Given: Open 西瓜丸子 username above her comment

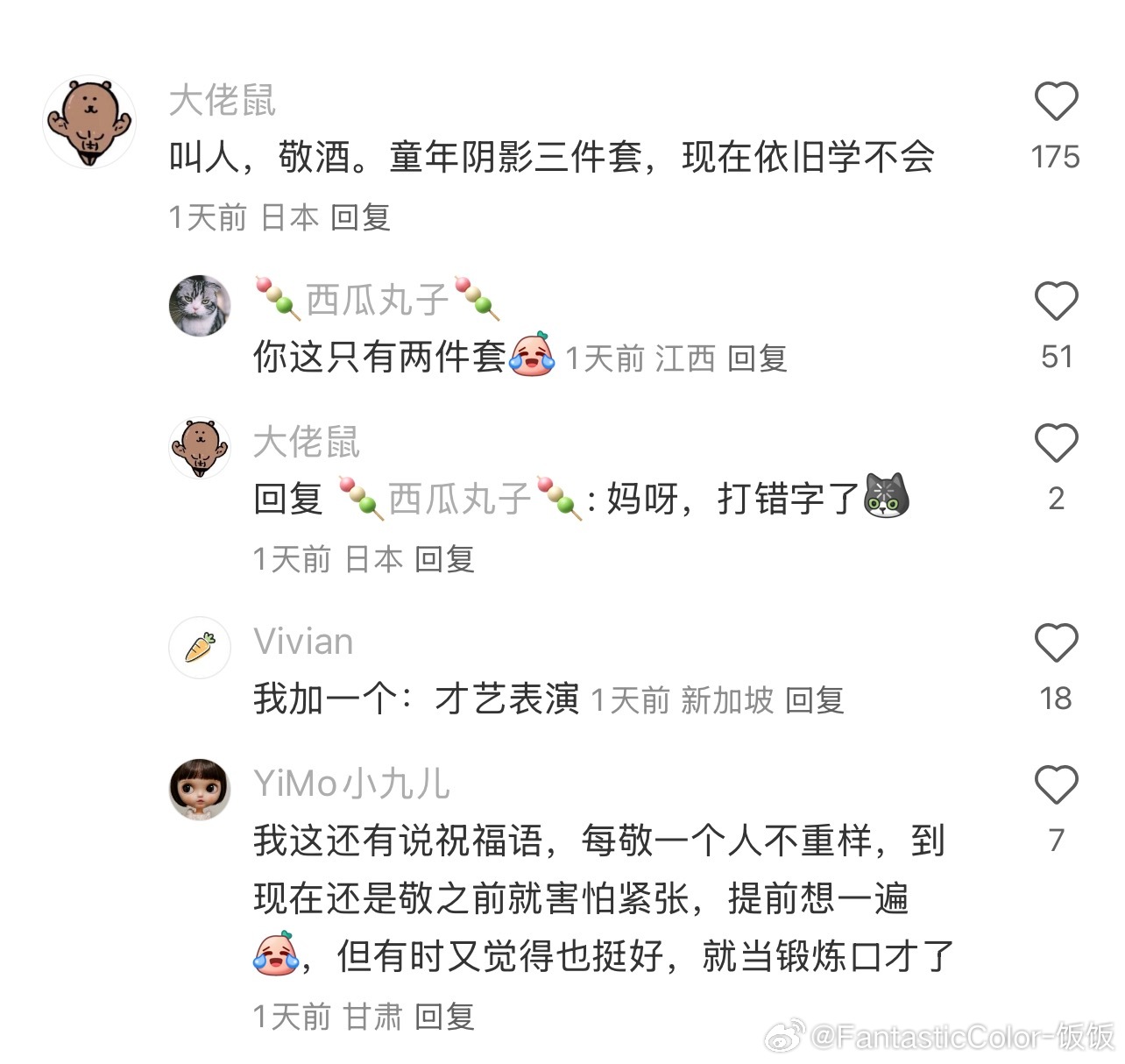Looking at the screenshot, I should point(377,300).
